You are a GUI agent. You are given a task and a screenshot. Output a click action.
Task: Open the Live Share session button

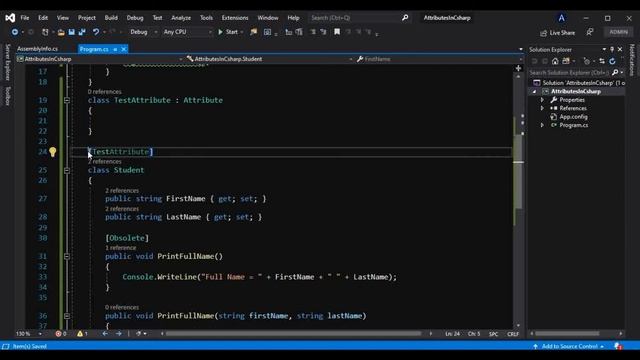557,33
